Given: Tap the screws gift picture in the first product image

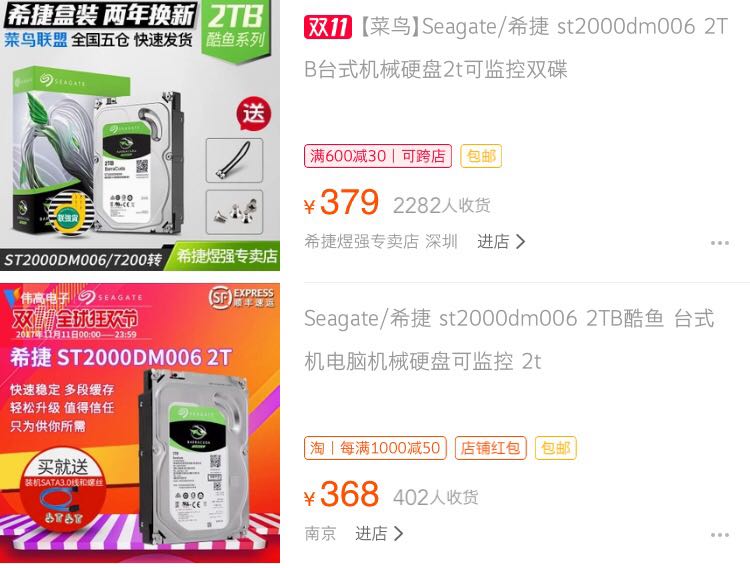Looking at the screenshot, I should 234,212.
